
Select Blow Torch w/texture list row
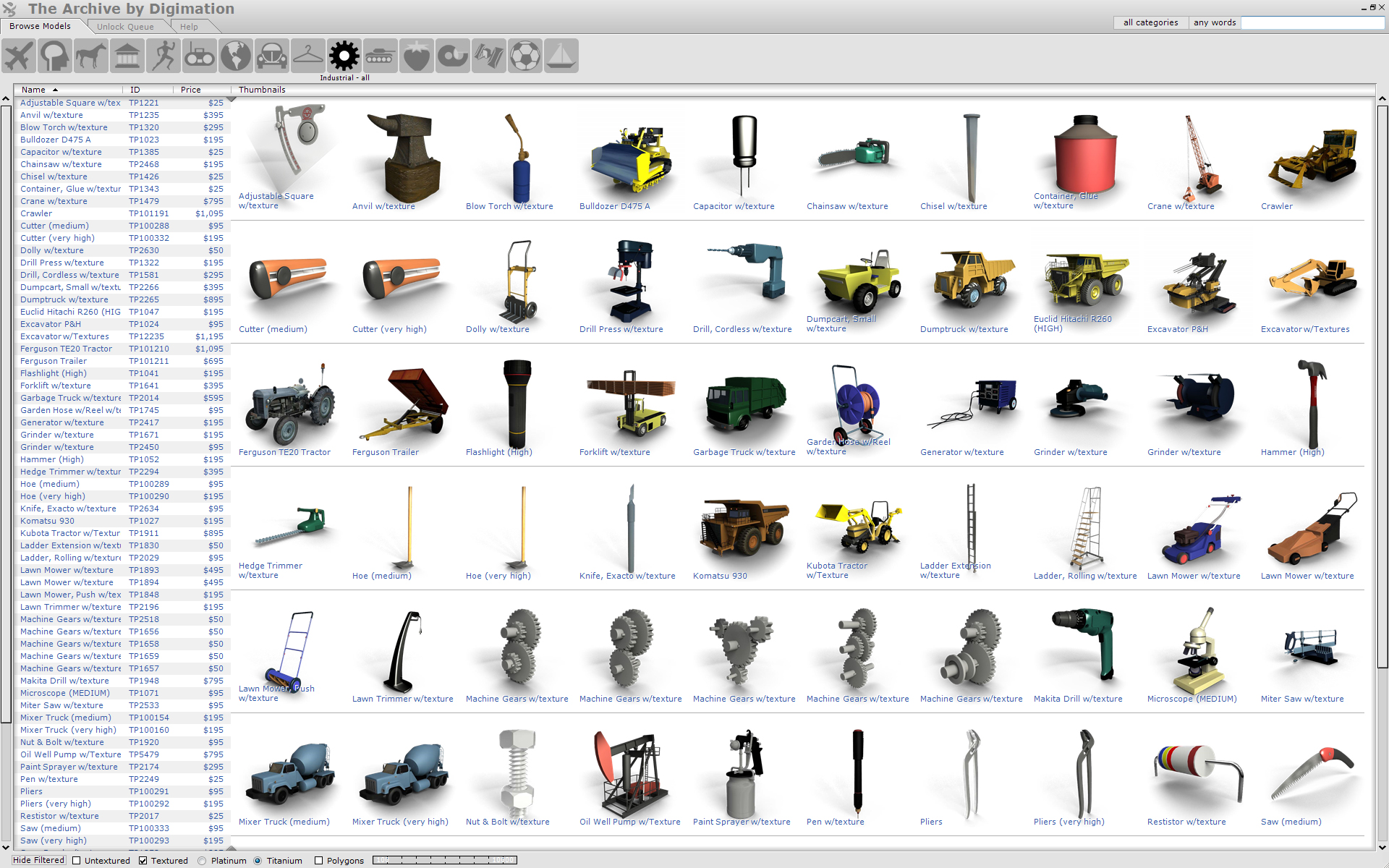122,127
